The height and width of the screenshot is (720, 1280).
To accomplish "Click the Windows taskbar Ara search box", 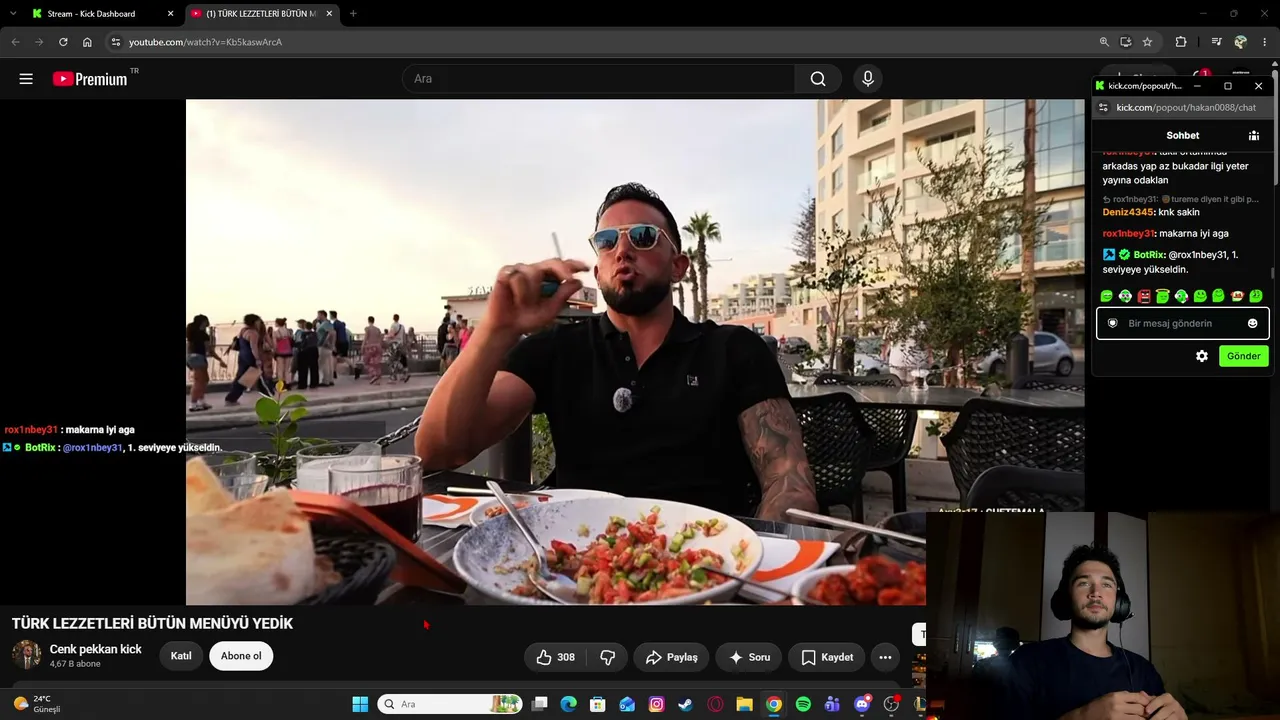I will click(x=450, y=704).
